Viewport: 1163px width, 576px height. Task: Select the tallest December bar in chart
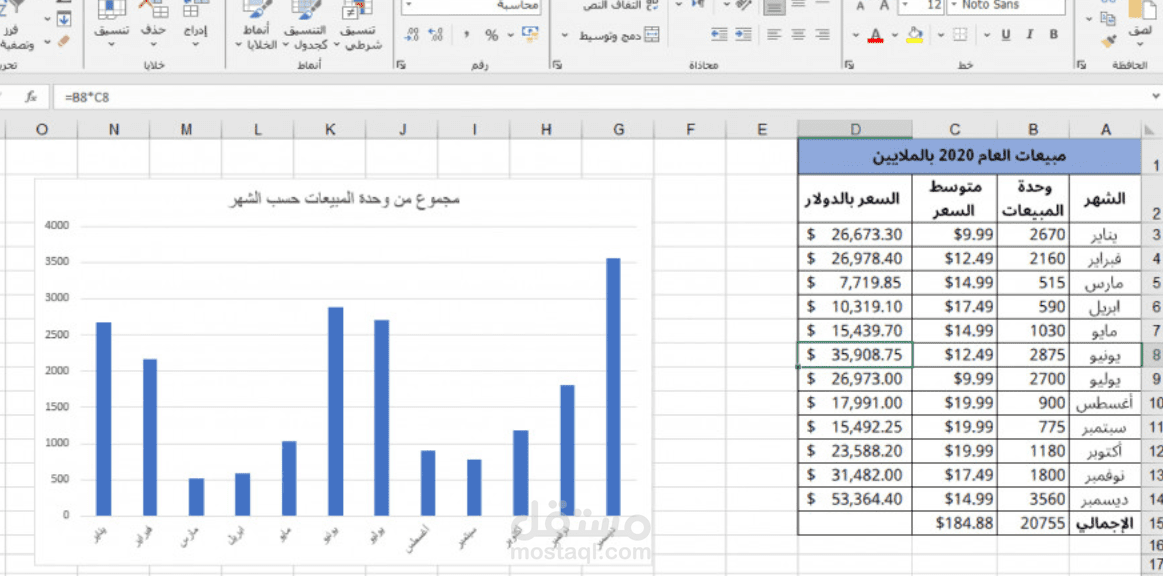point(613,386)
